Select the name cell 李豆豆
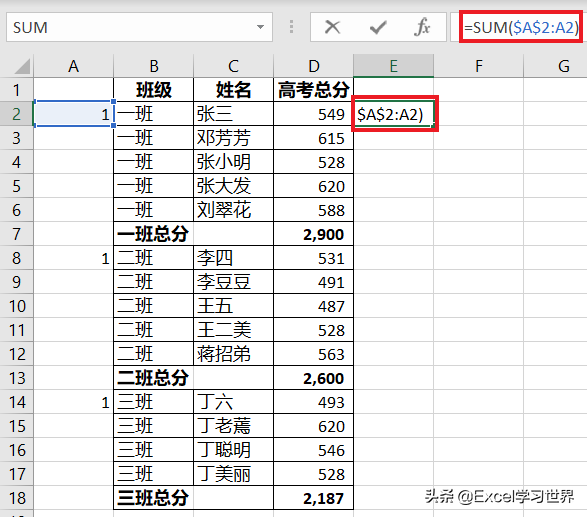This screenshot has width=587, height=517. (x=233, y=282)
